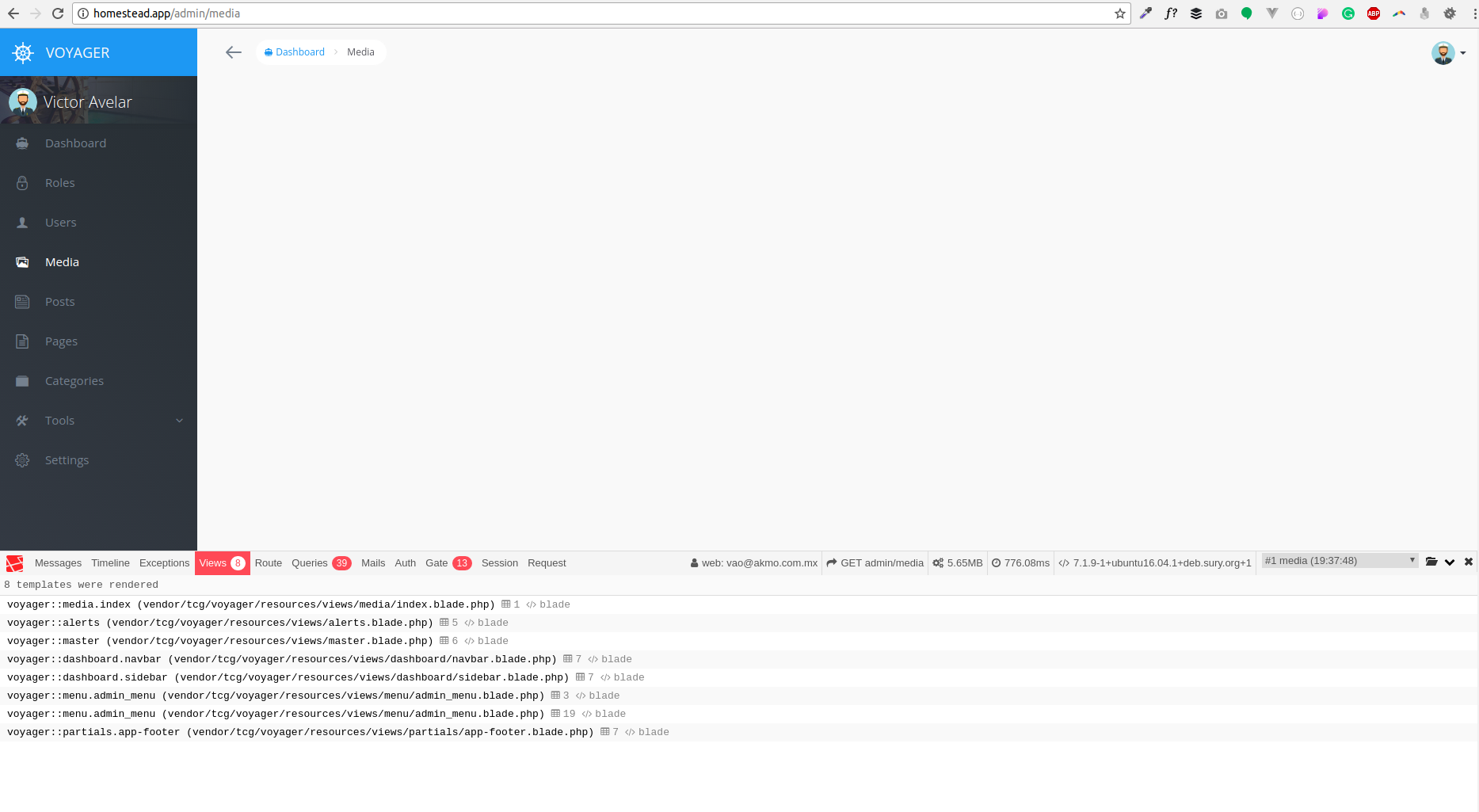
Task: Select the ColorZilla eyedropper extension icon
Action: click(1146, 13)
